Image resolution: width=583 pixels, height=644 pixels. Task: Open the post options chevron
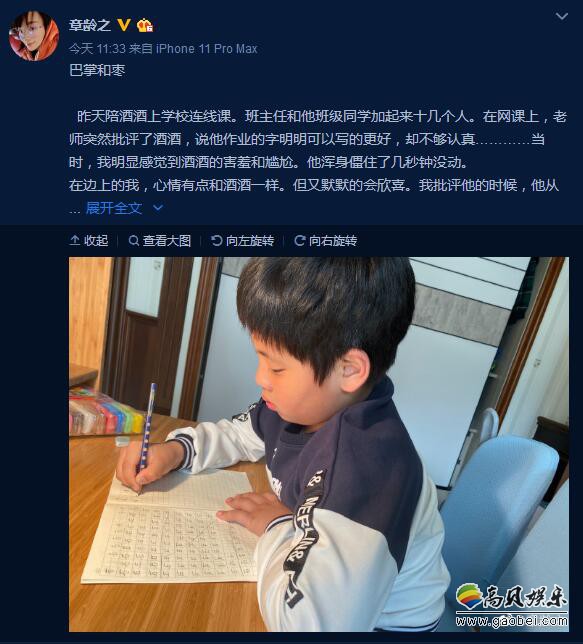pyautogui.click(x=562, y=16)
